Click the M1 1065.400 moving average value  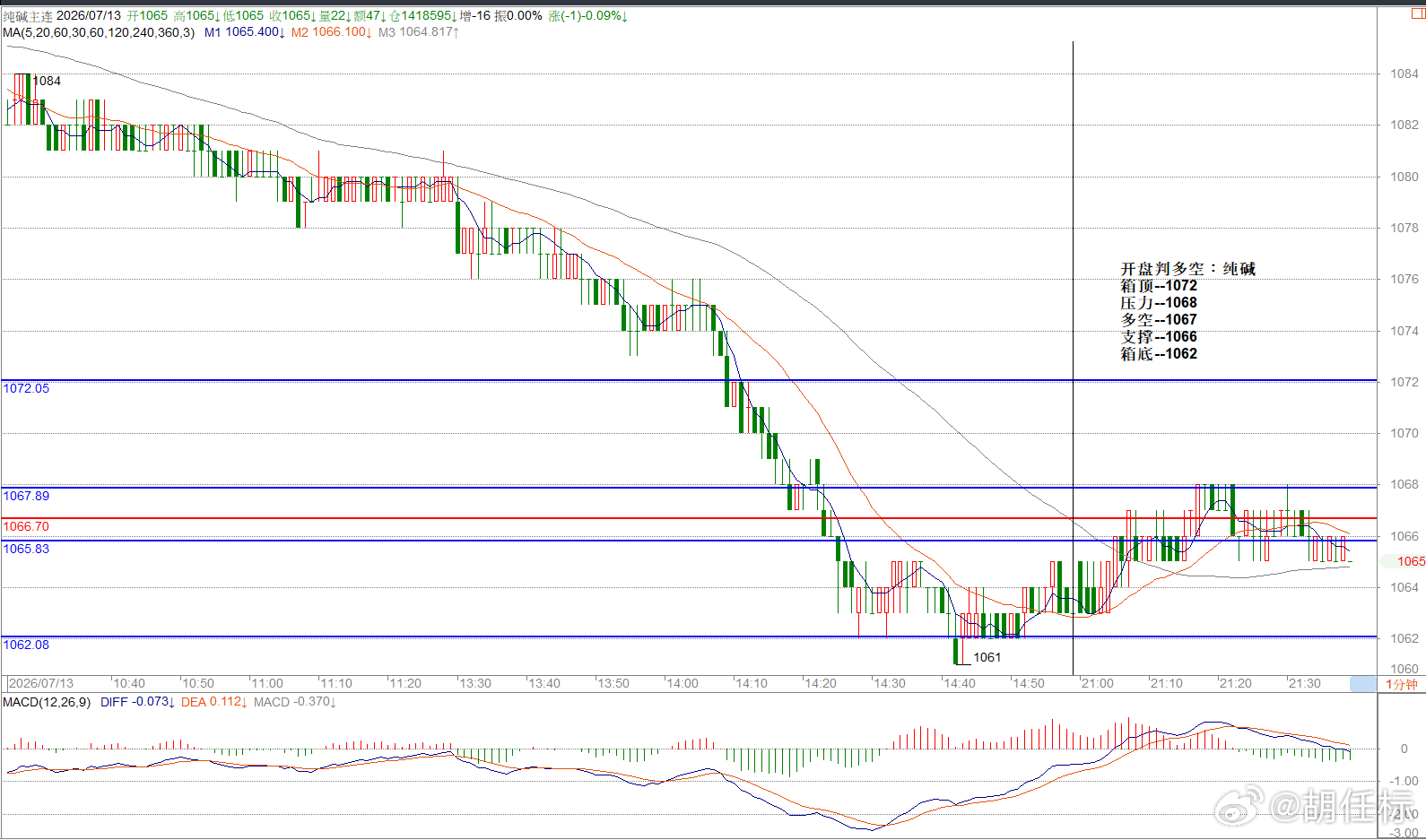pos(245,32)
